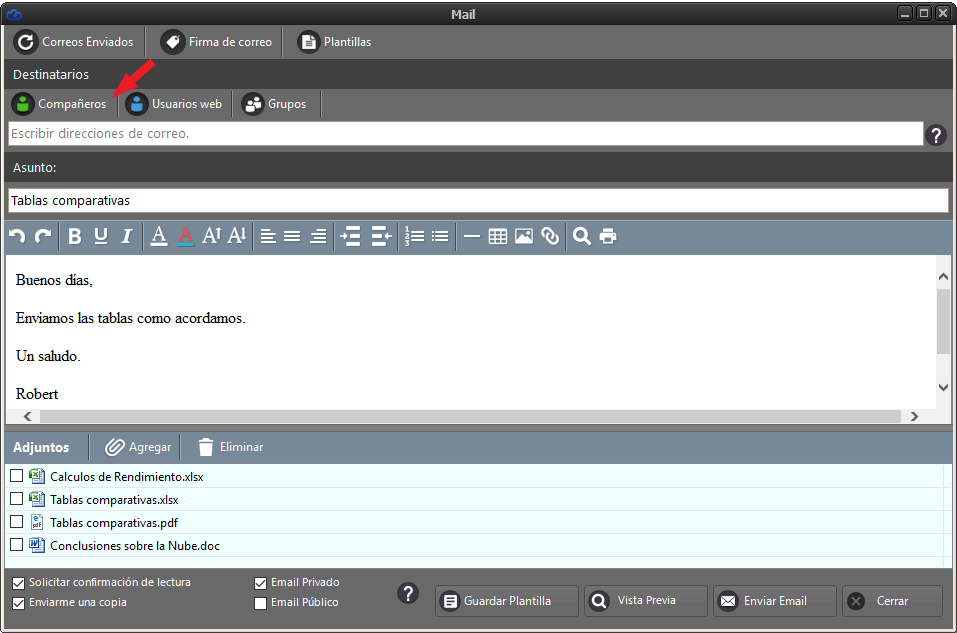Enable the Email Público checkbox
Image resolution: width=957 pixels, height=633 pixels.
pyautogui.click(x=261, y=603)
